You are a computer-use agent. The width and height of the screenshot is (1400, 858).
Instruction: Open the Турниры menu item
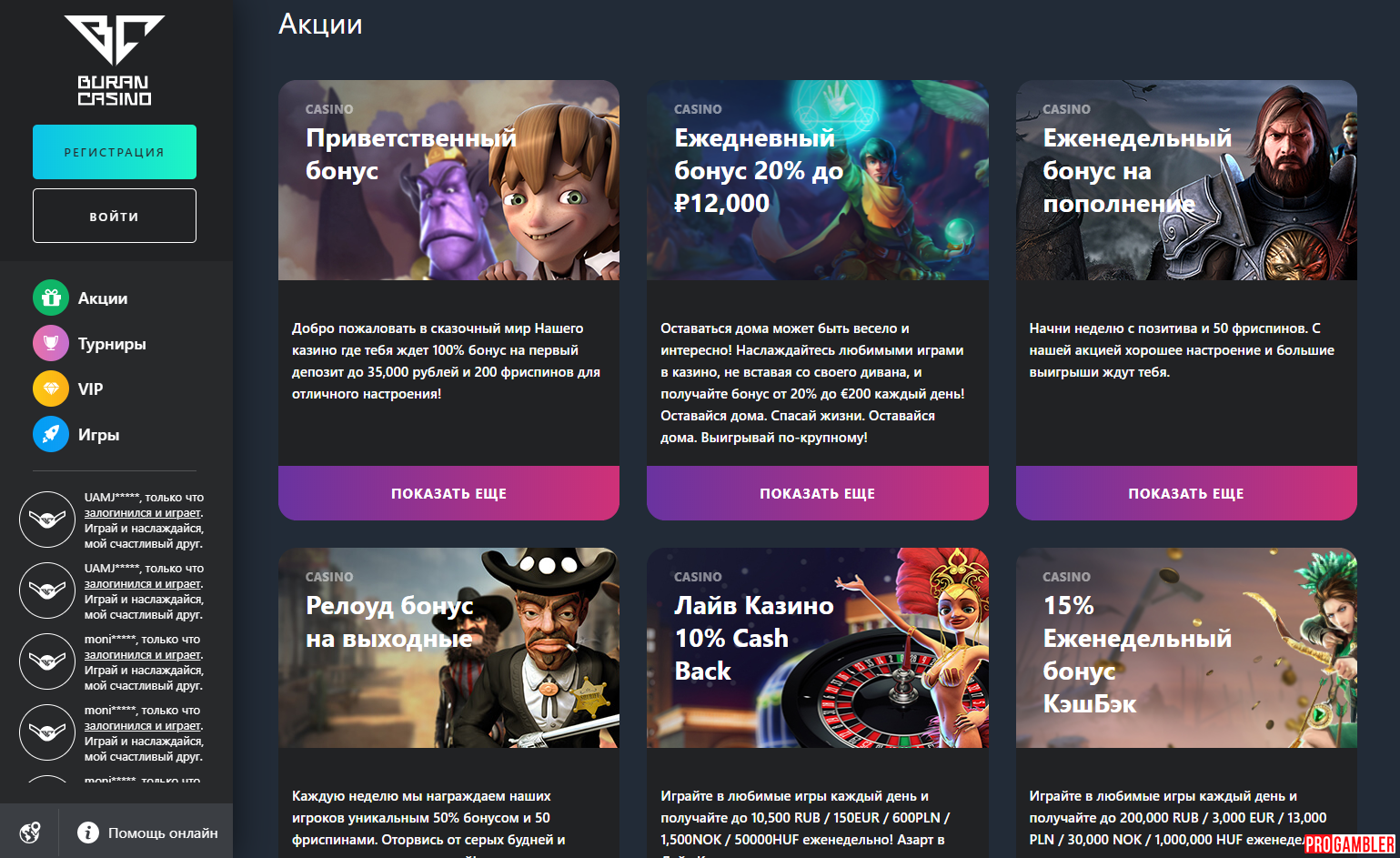[112, 344]
